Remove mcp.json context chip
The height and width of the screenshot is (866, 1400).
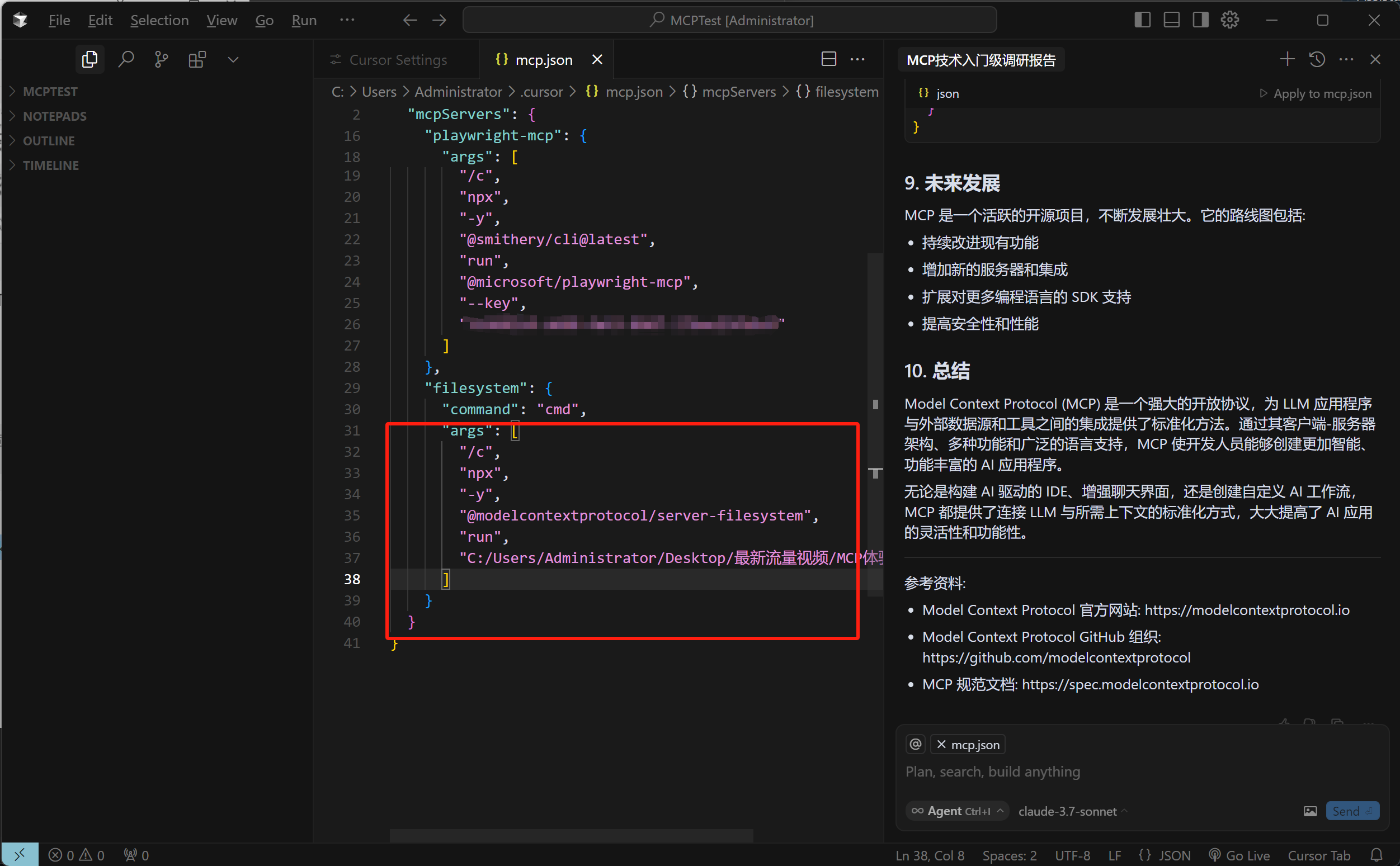[941, 745]
